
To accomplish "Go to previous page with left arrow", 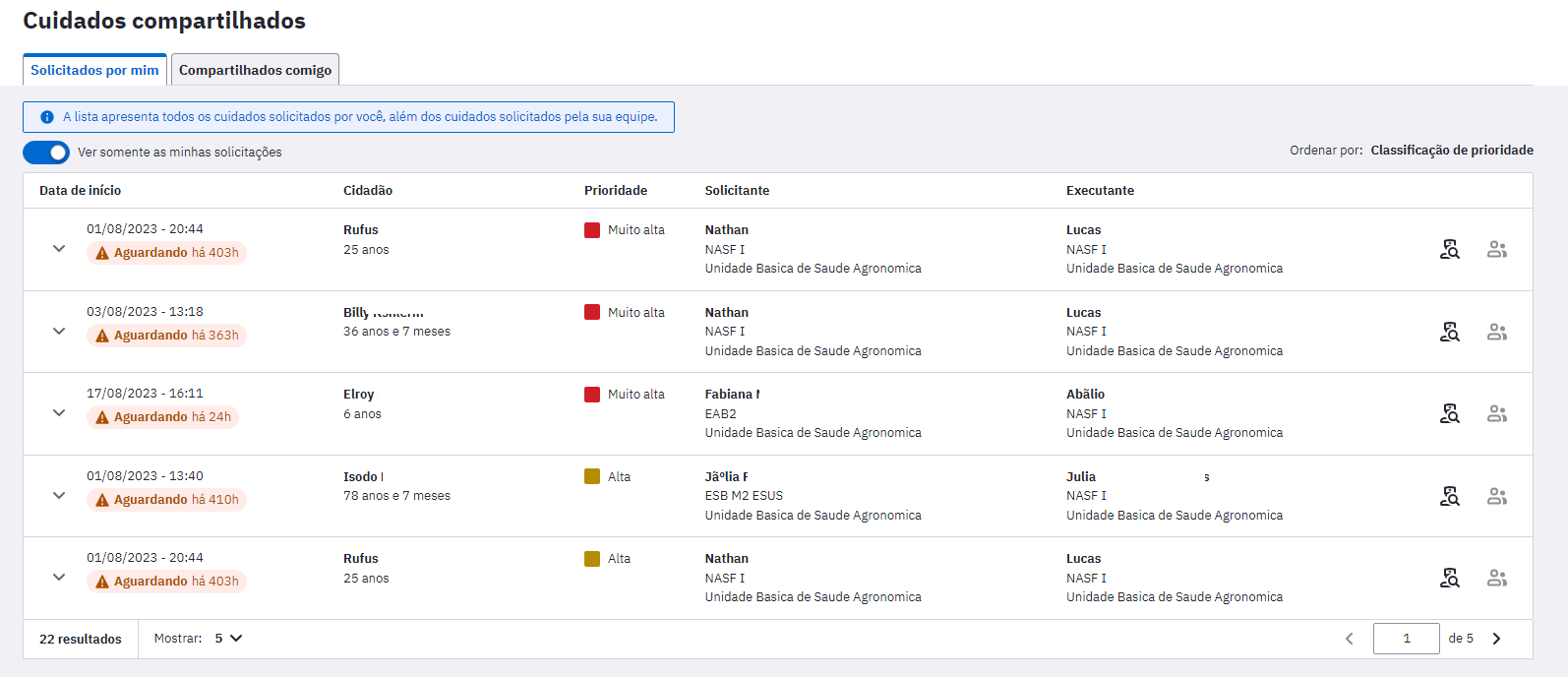I will click(1350, 639).
